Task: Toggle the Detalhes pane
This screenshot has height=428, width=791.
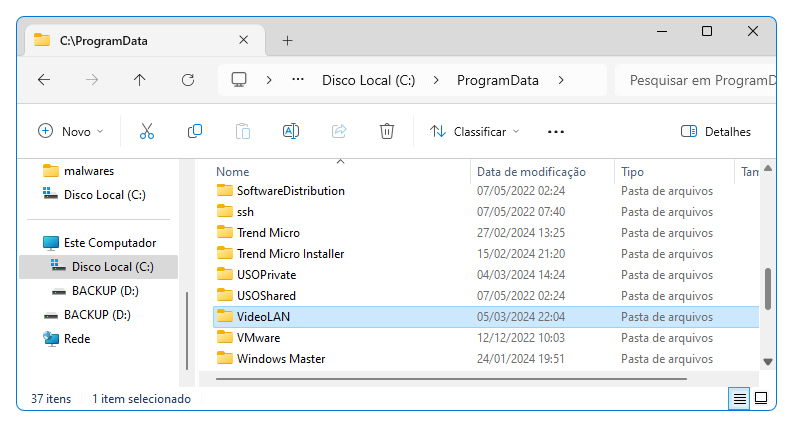Action: tap(716, 131)
